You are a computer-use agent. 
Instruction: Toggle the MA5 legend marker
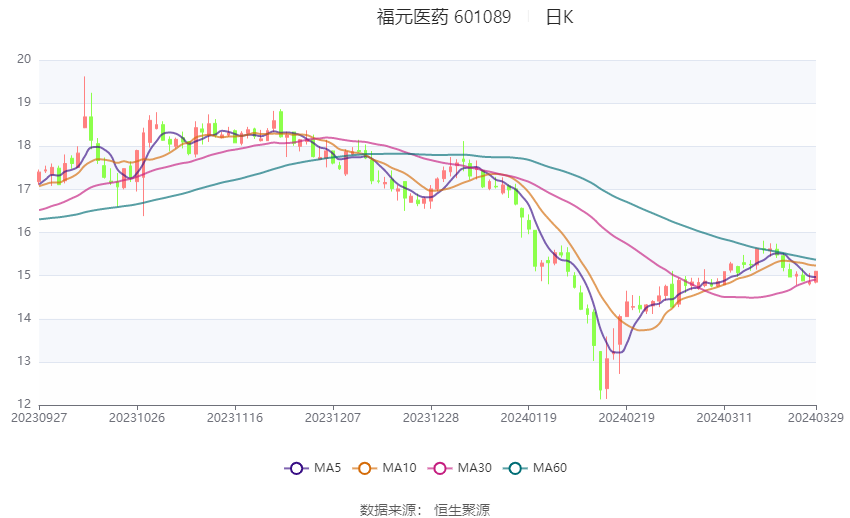(x=296, y=467)
